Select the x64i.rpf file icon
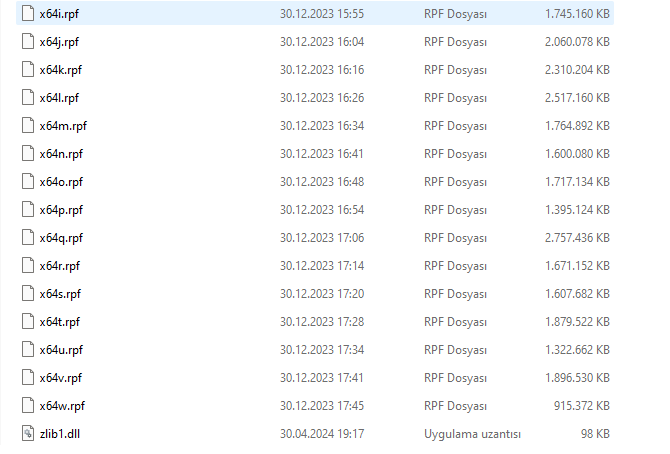Screen dimensions: 670x454 coord(28,14)
